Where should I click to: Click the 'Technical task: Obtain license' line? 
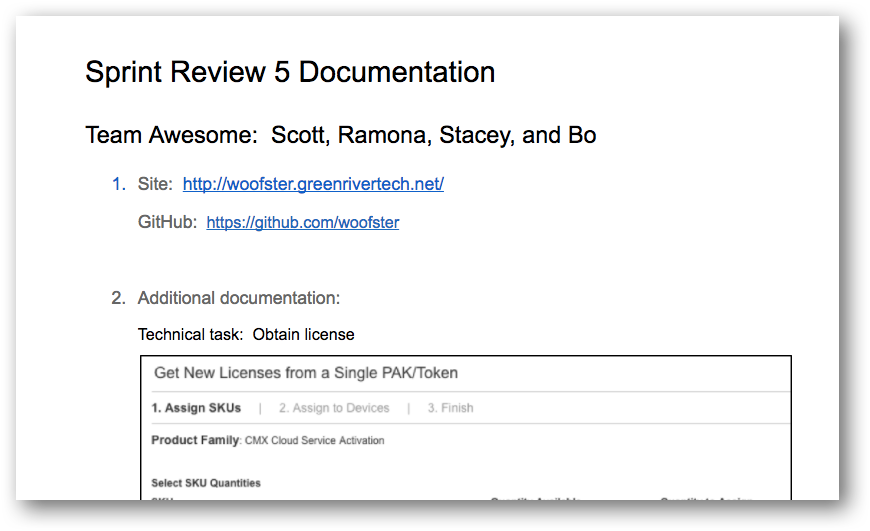click(x=246, y=335)
